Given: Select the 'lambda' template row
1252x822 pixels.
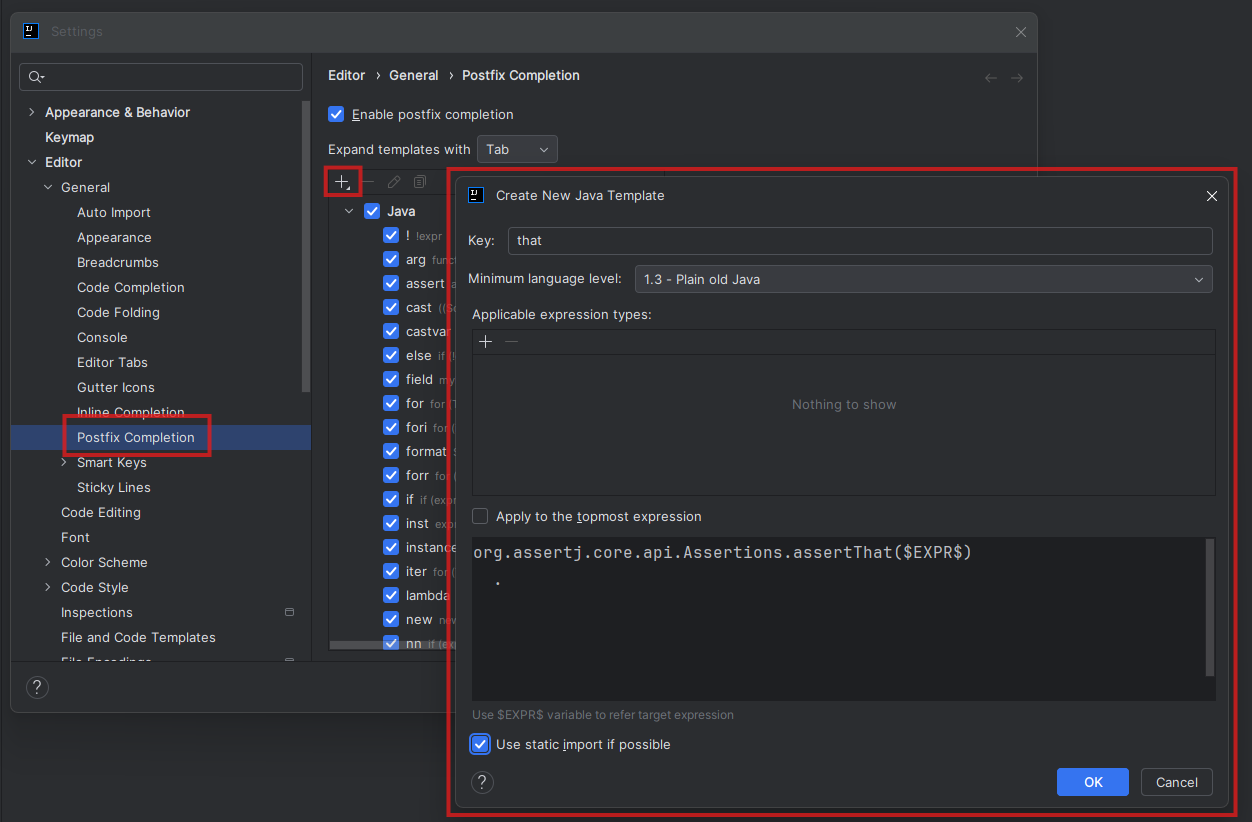Looking at the screenshot, I should click(418, 595).
